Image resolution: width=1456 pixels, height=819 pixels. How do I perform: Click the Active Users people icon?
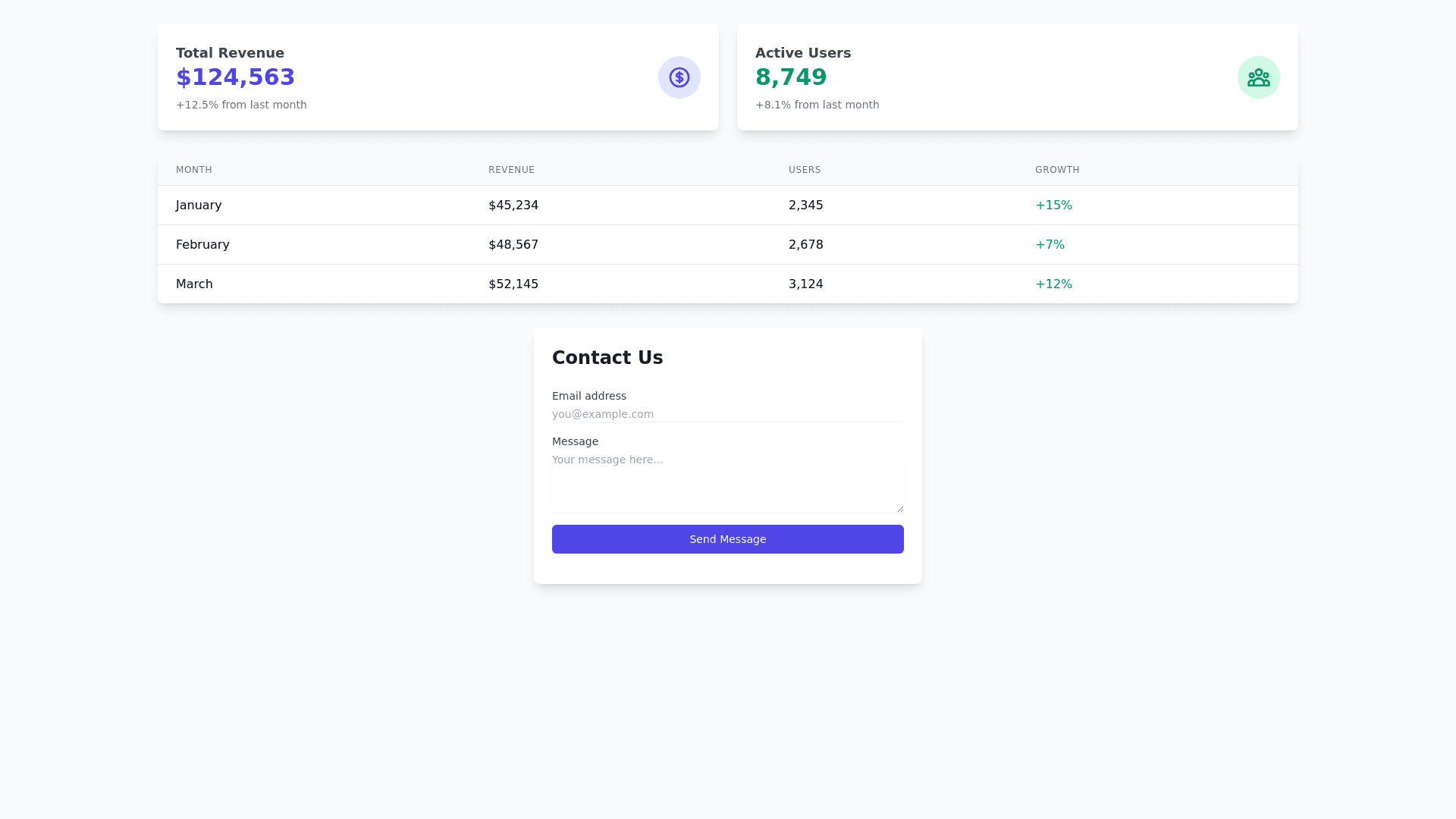pyautogui.click(x=1258, y=77)
